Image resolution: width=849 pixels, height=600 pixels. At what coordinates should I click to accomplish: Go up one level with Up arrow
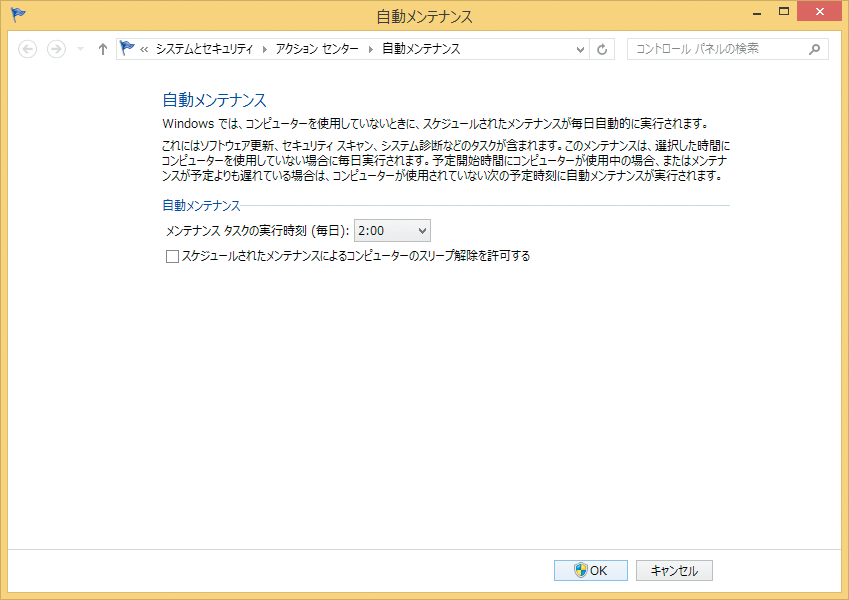(103, 49)
